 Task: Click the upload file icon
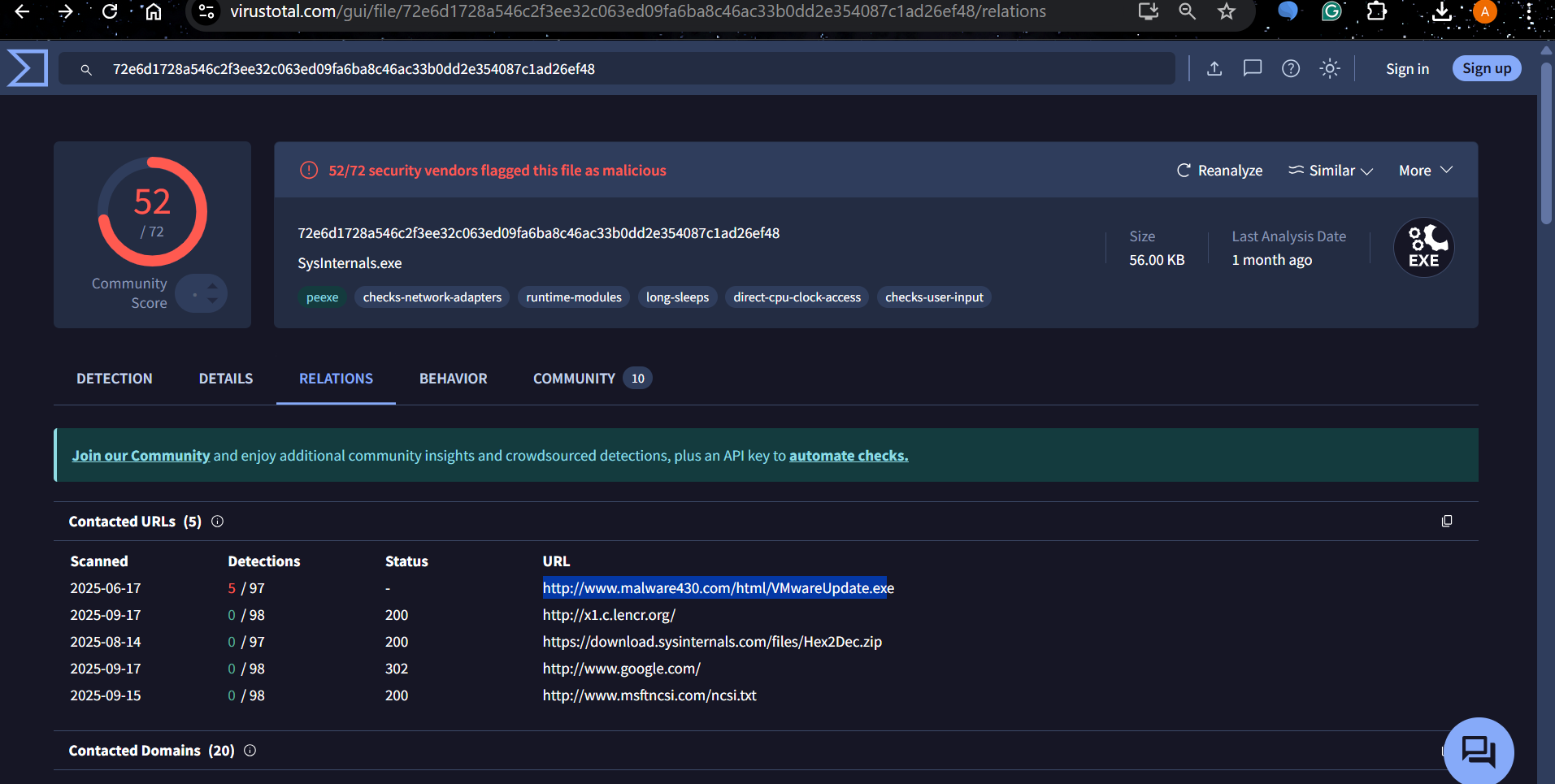[x=1214, y=68]
